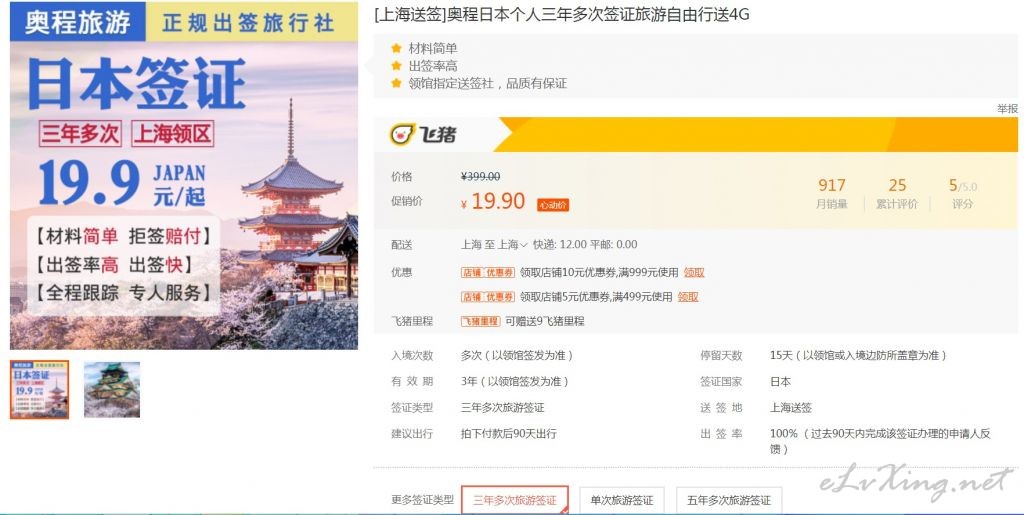Click the 上海送签 submission place value
This screenshot has height=515, width=1024.
pos(791,407)
